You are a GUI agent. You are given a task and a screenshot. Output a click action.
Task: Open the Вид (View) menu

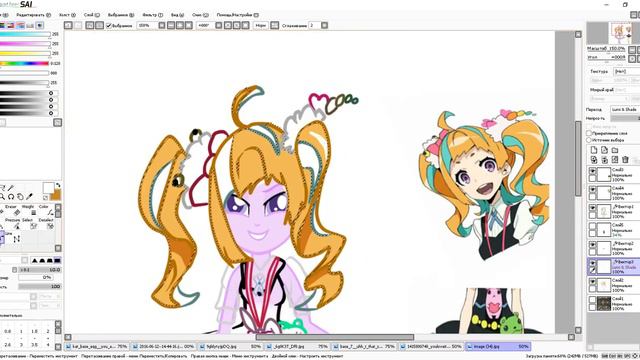[x=177, y=15]
